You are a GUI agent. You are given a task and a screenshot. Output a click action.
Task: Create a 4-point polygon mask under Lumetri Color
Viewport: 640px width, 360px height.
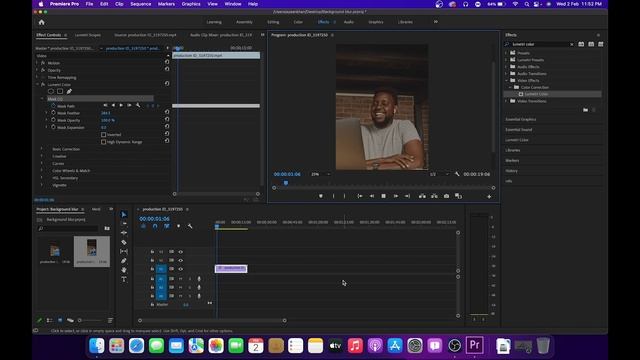click(60, 91)
